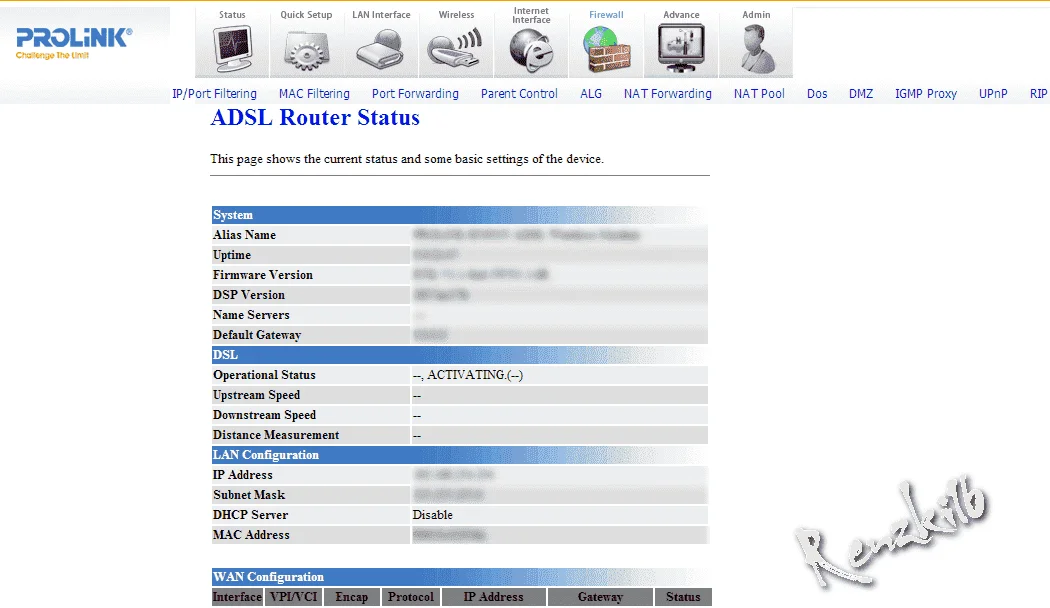Viewport: 1050px width, 608px height.
Task: Click the MAC Address row label
Action: [x=251, y=535]
